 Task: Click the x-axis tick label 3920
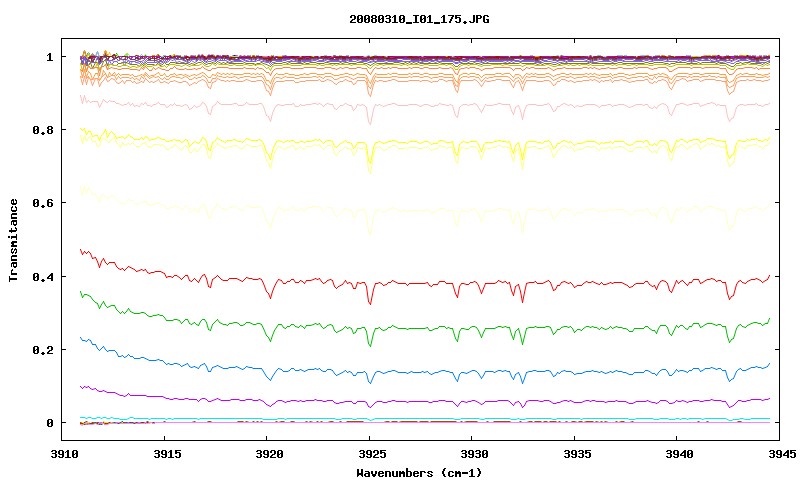coord(269,454)
